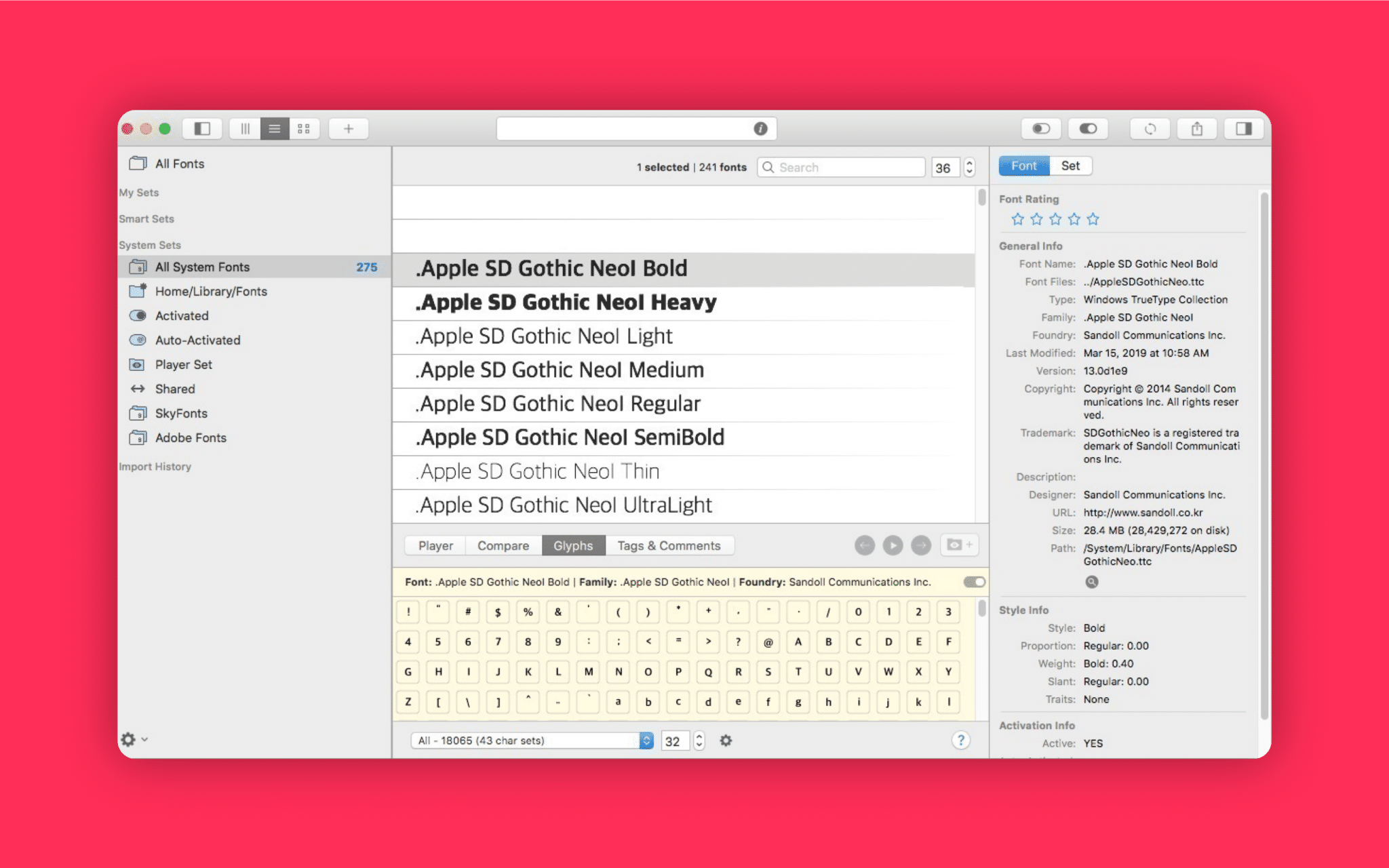This screenshot has height=868, width=1389.
Task: Open the Tags & Comments tab
Action: [669, 546]
